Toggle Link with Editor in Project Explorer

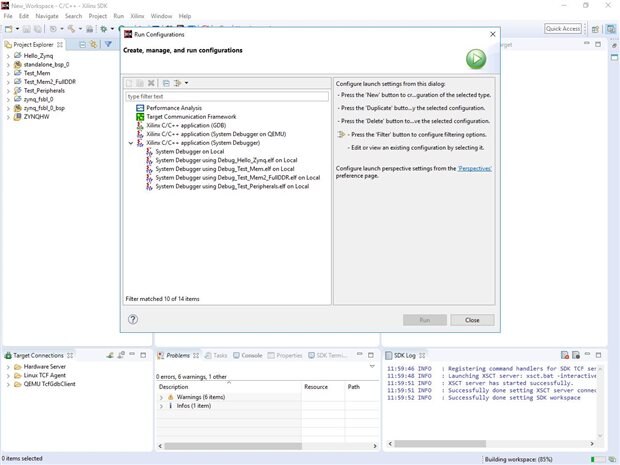pos(93,45)
